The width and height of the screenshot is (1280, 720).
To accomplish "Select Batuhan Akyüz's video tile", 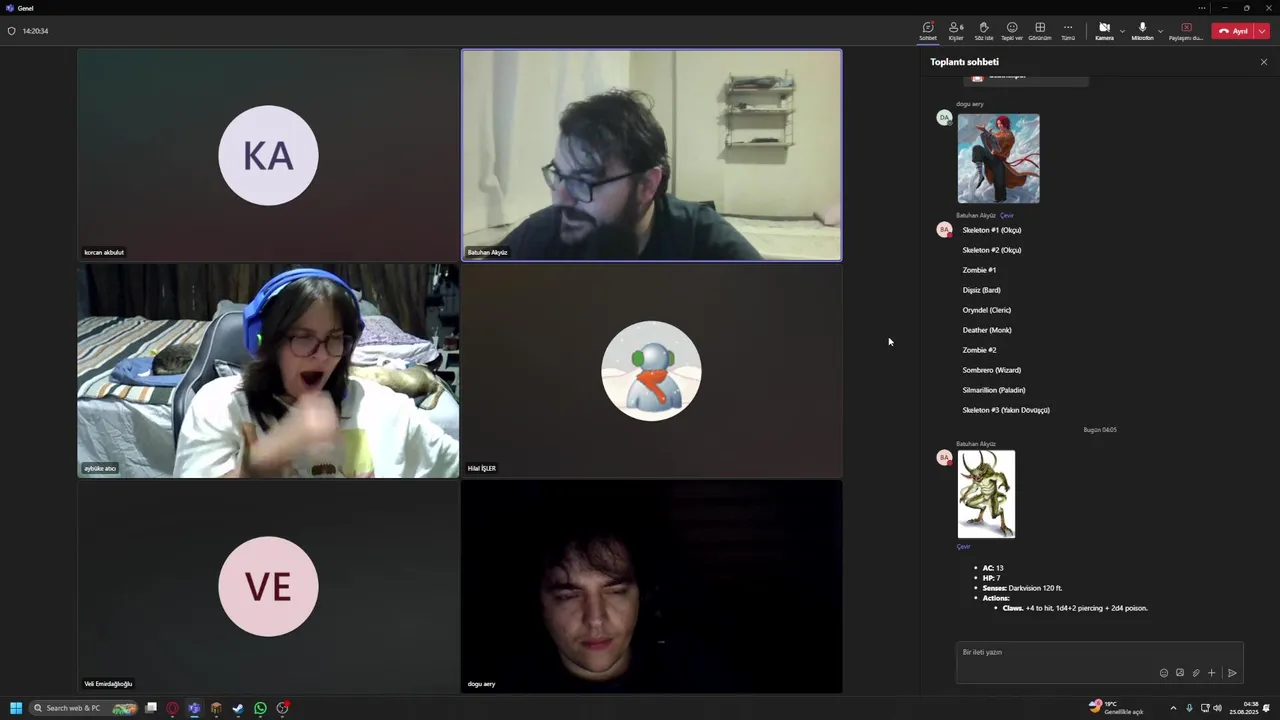I will (651, 155).
